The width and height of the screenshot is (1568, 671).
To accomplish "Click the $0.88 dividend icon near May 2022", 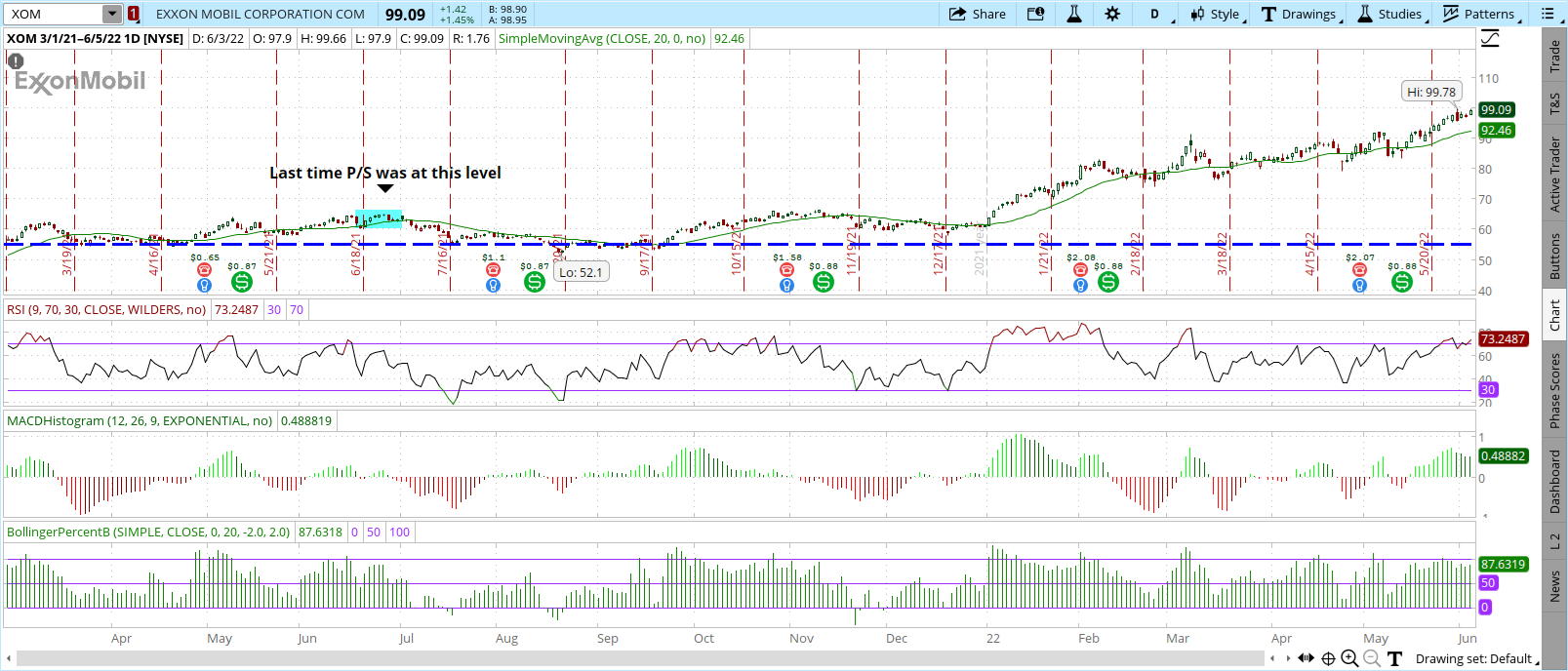I will tap(1402, 282).
